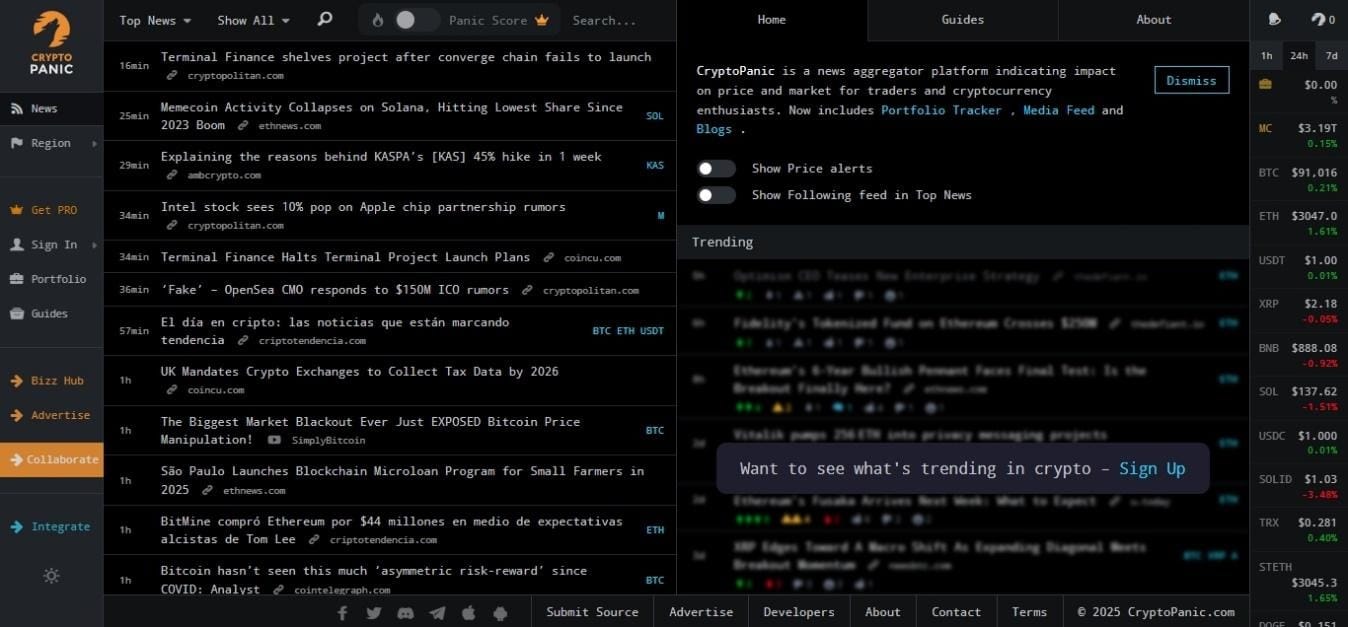Image resolution: width=1348 pixels, height=627 pixels.
Task: Turn on Show Following feed toggle
Action: (716, 195)
